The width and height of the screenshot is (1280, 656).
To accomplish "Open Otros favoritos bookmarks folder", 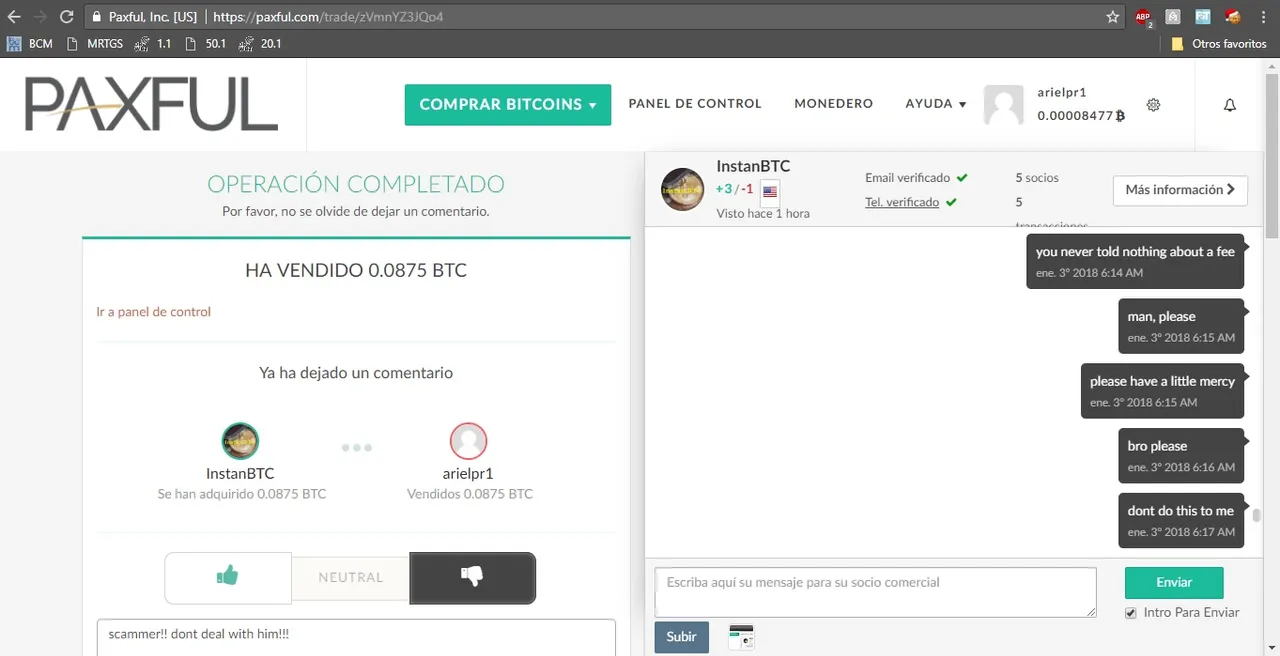I will [1219, 44].
